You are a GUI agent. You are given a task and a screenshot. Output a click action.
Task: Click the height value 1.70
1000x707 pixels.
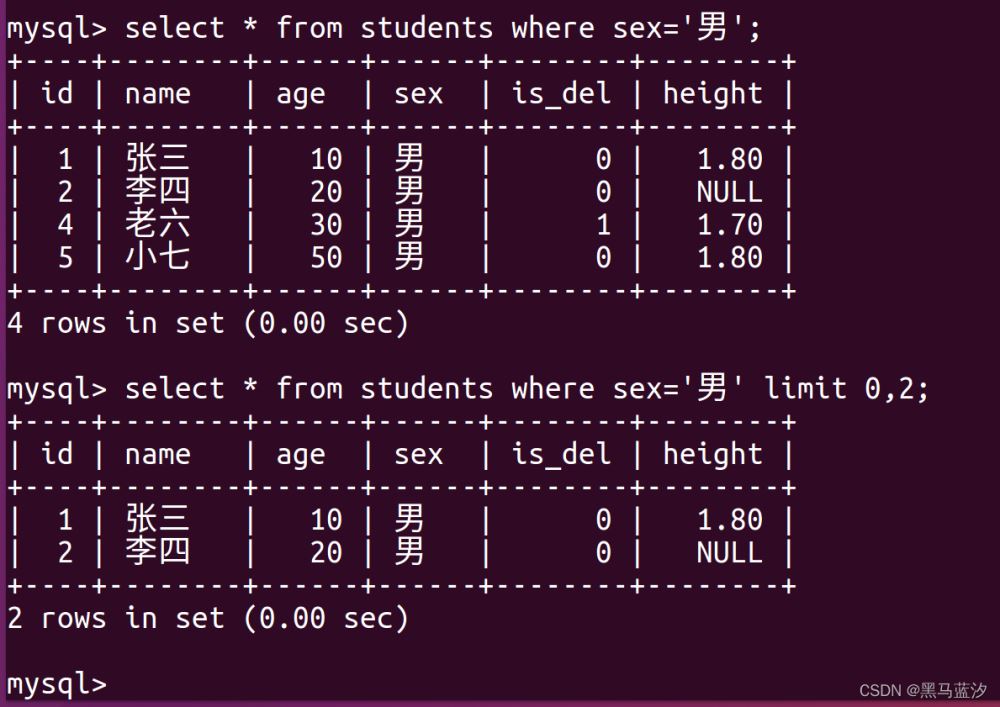pos(730,224)
